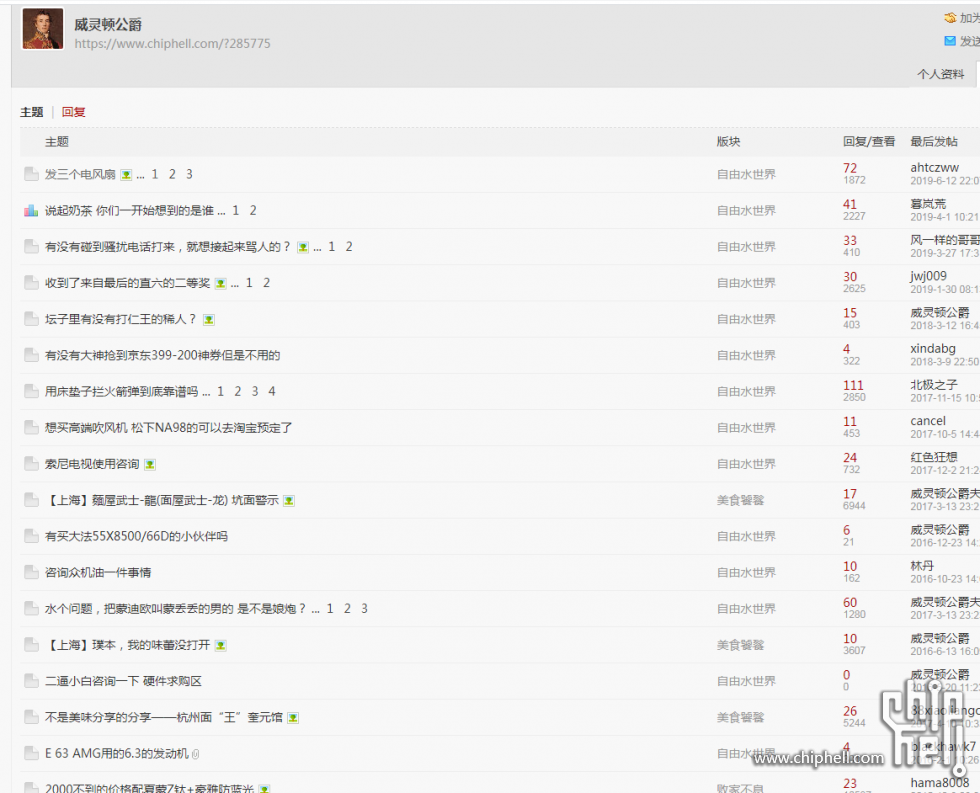
Task: Click the folder icon of 水个问题 蒙迪欧 thread
Action: 31,609
